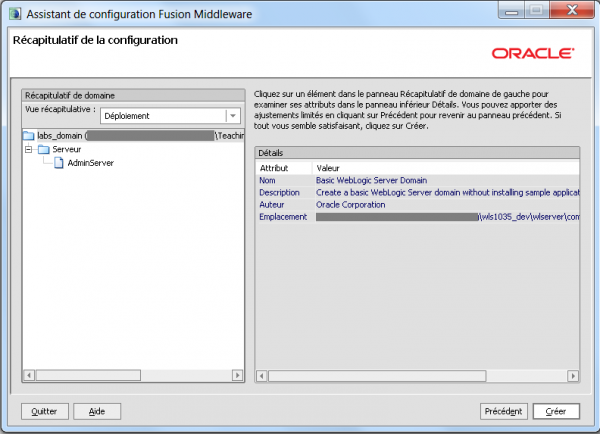Select the Description attribute row label

point(279,193)
